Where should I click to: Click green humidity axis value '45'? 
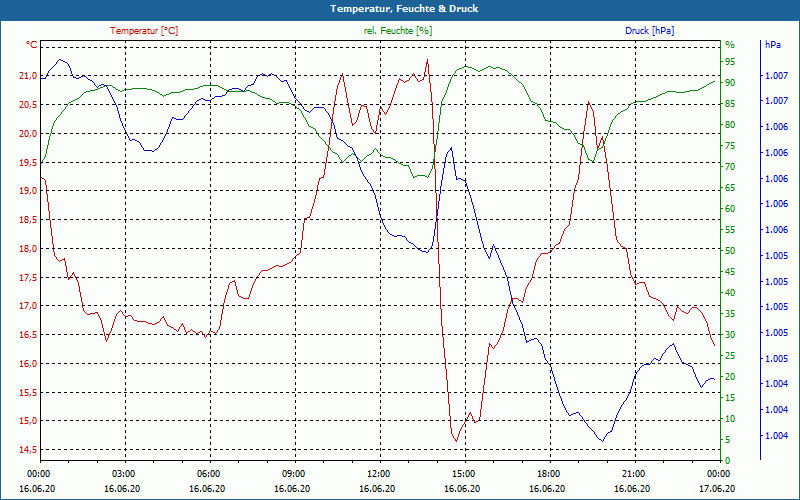tap(730, 272)
